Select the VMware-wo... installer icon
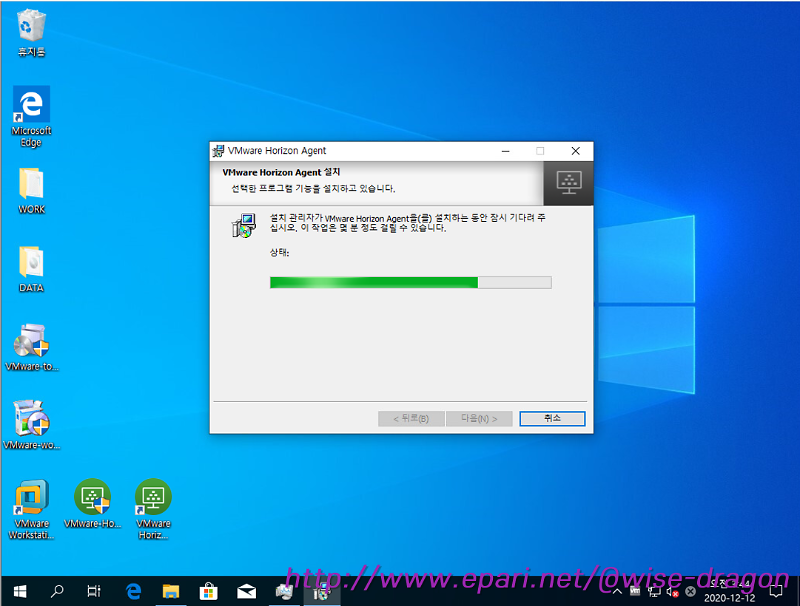 (31, 425)
